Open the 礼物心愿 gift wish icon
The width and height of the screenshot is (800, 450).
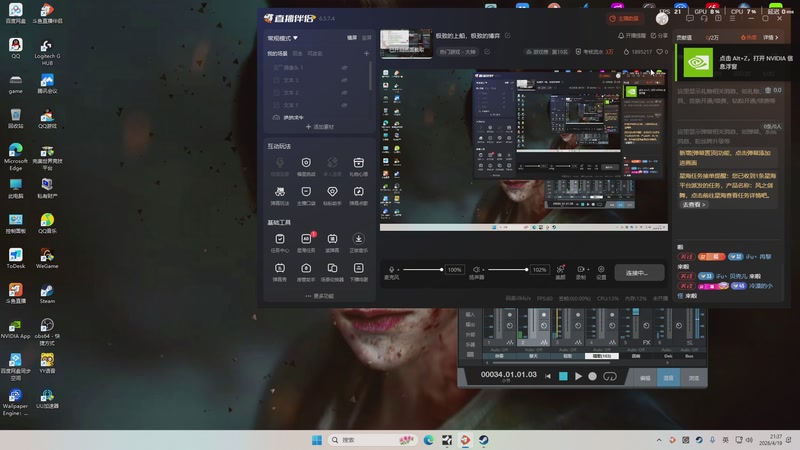point(359,166)
